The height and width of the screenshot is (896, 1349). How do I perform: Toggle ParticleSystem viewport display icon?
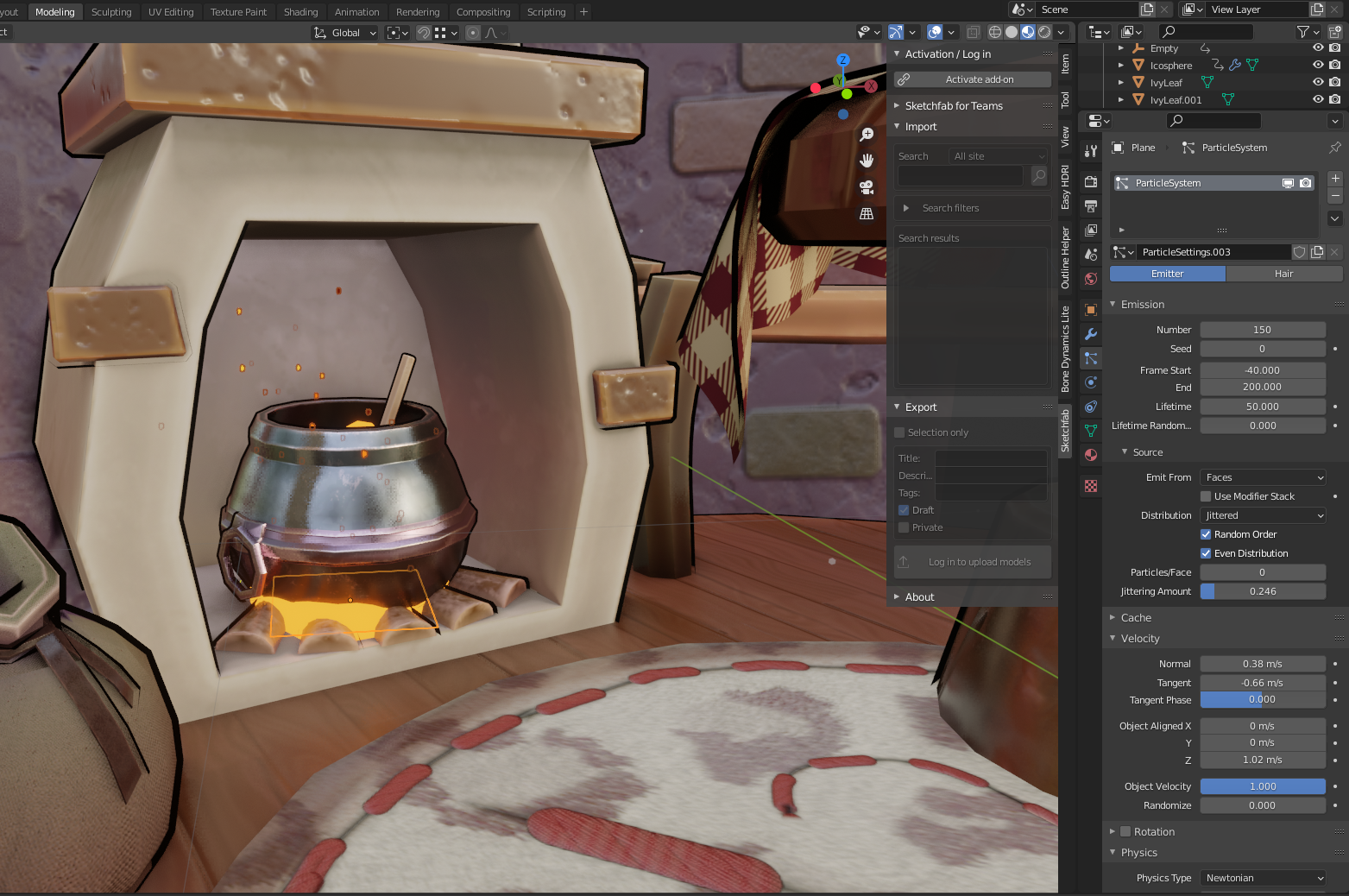click(1288, 183)
